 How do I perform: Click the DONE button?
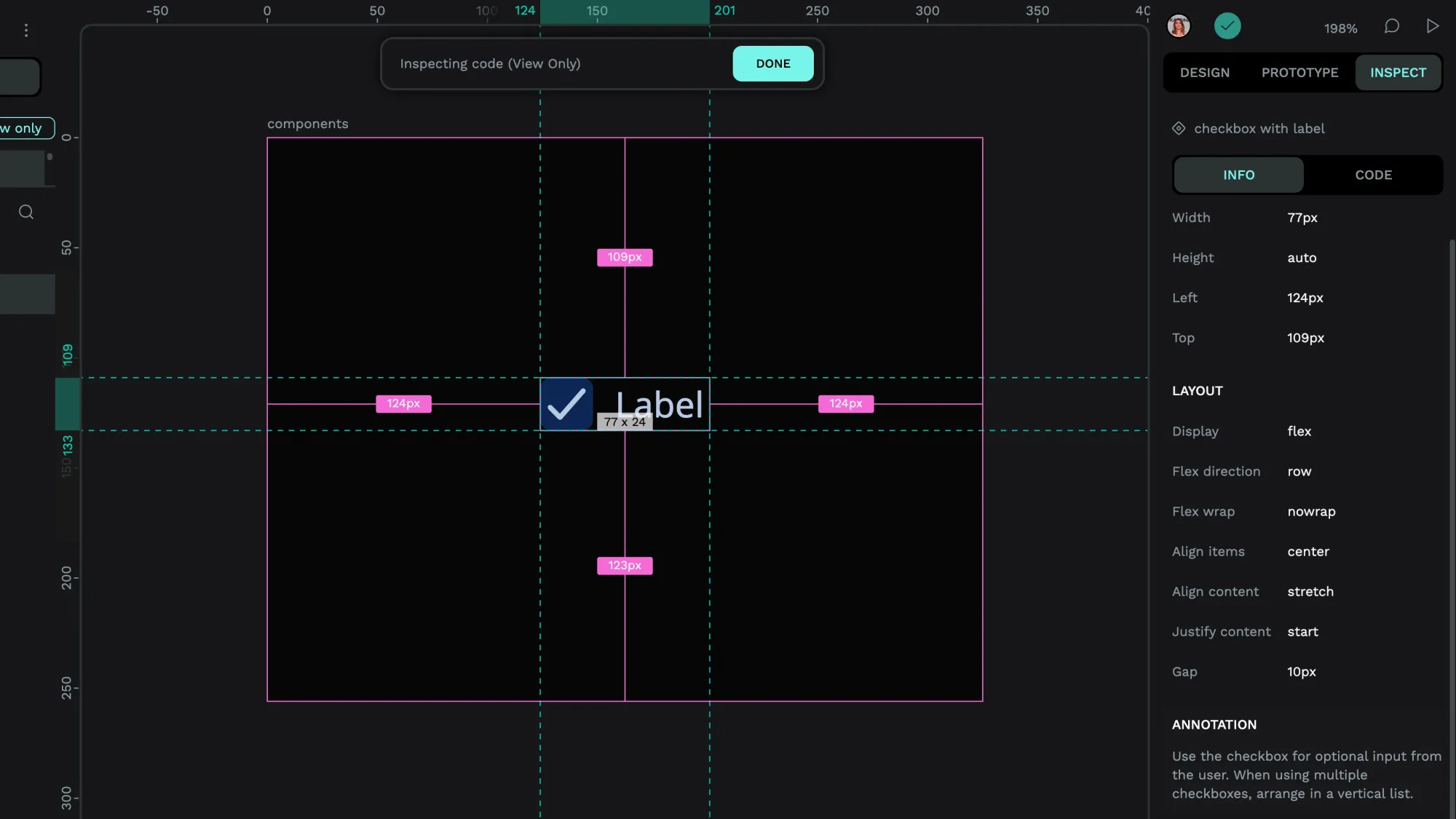tap(773, 63)
